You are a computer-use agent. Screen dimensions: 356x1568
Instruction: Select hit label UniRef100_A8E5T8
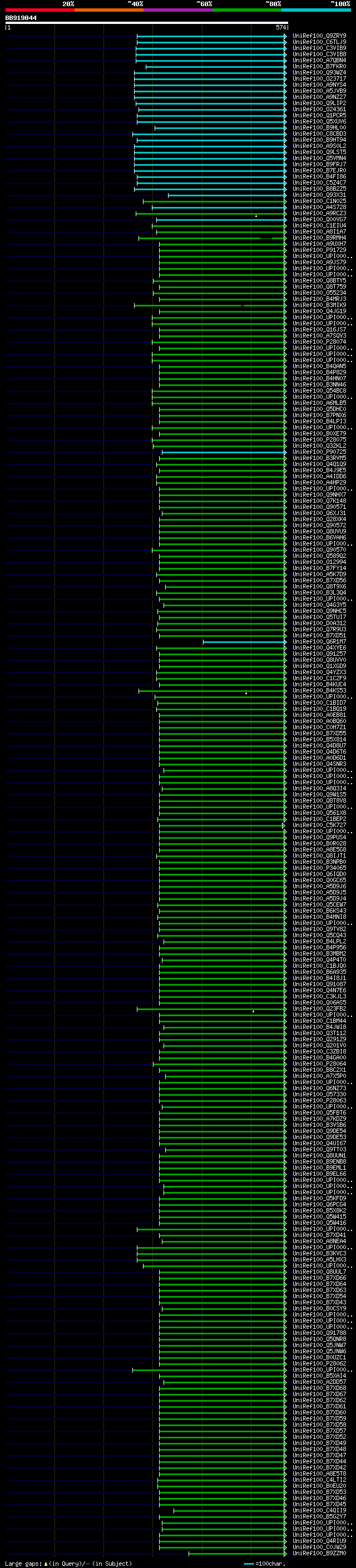[x=319, y=1473]
